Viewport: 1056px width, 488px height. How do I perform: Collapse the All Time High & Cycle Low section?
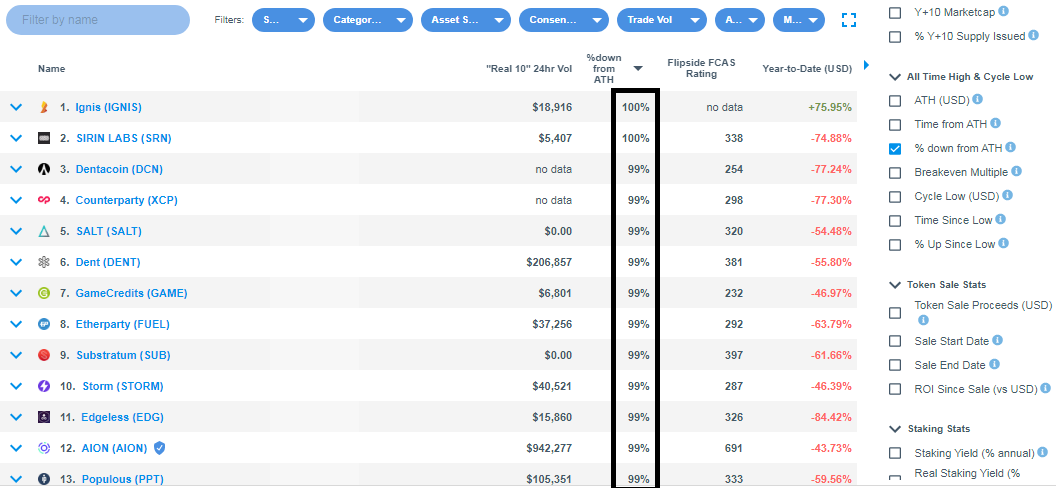895,77
